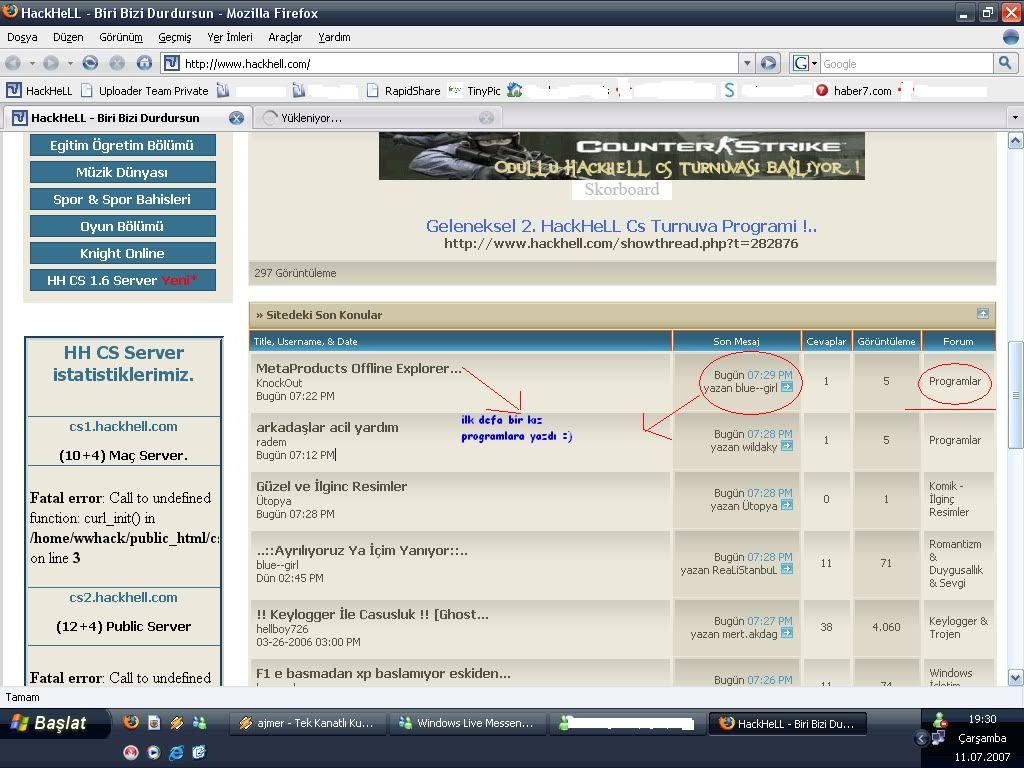The width and height of the screenshot is (1024, 768).
Task: Open the Keylogger İle Casusluk thread
Action: pyautogui.click(x=372, y=615)
